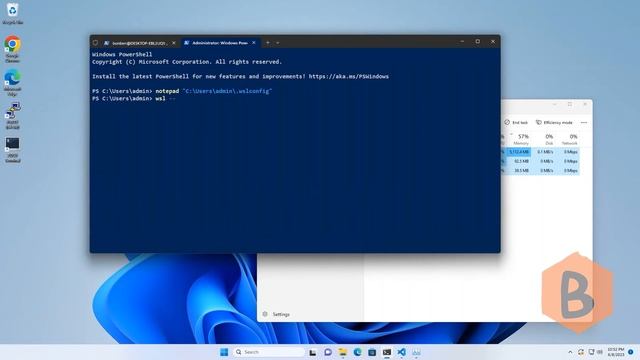Open the Google Chrome desktop shortcut
Image resolution: width=640 pixels, height=360 pixels.
13,49
